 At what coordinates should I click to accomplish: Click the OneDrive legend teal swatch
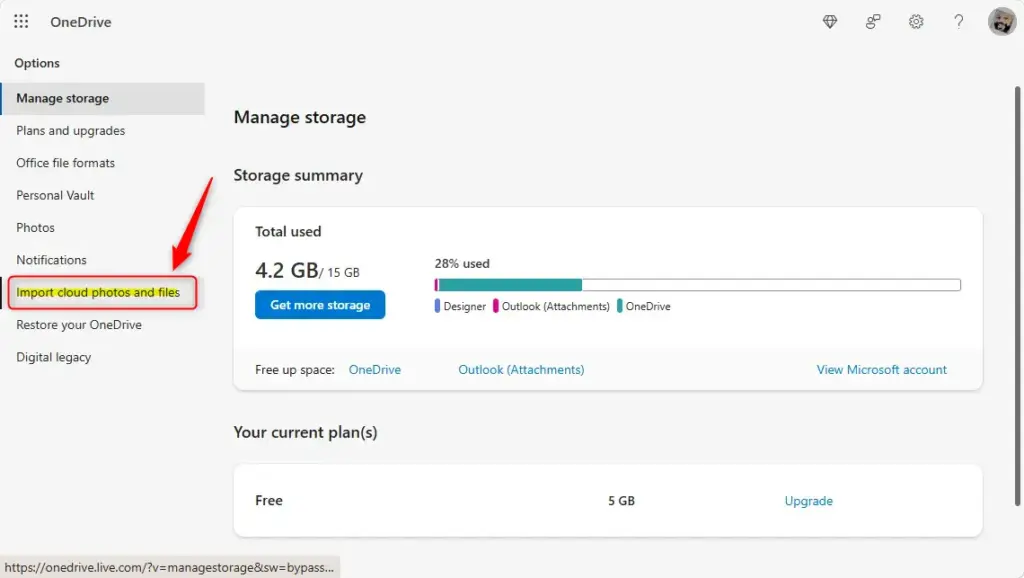(619, 306)
